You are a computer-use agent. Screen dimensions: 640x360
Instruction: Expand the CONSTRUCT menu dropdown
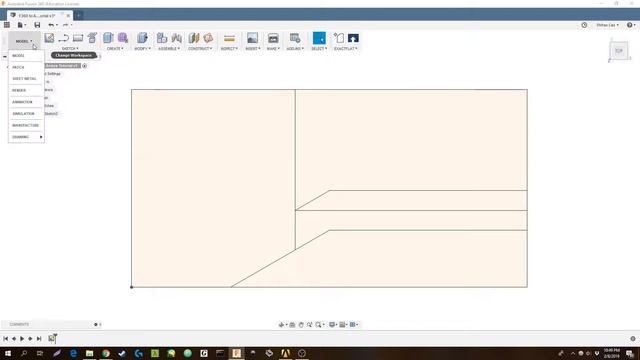tap(200, 49)
